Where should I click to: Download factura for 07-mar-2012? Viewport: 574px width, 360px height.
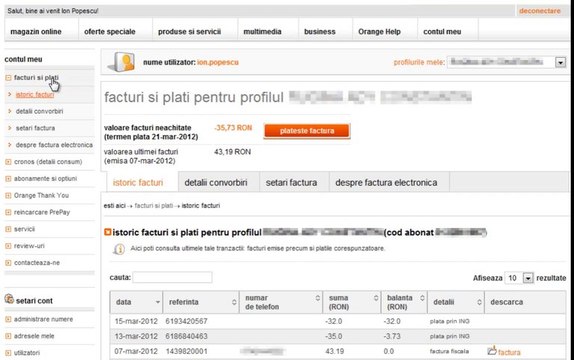pos(509,352)
